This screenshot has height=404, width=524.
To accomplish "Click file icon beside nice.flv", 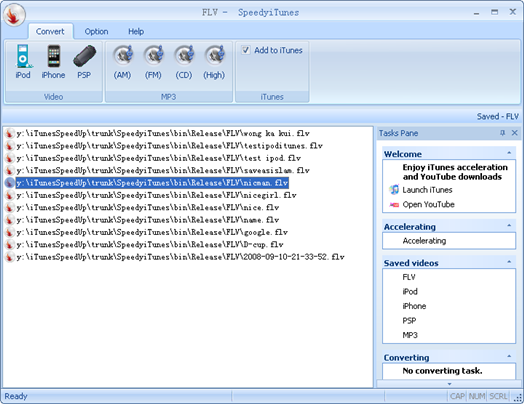I will [9, 208].
